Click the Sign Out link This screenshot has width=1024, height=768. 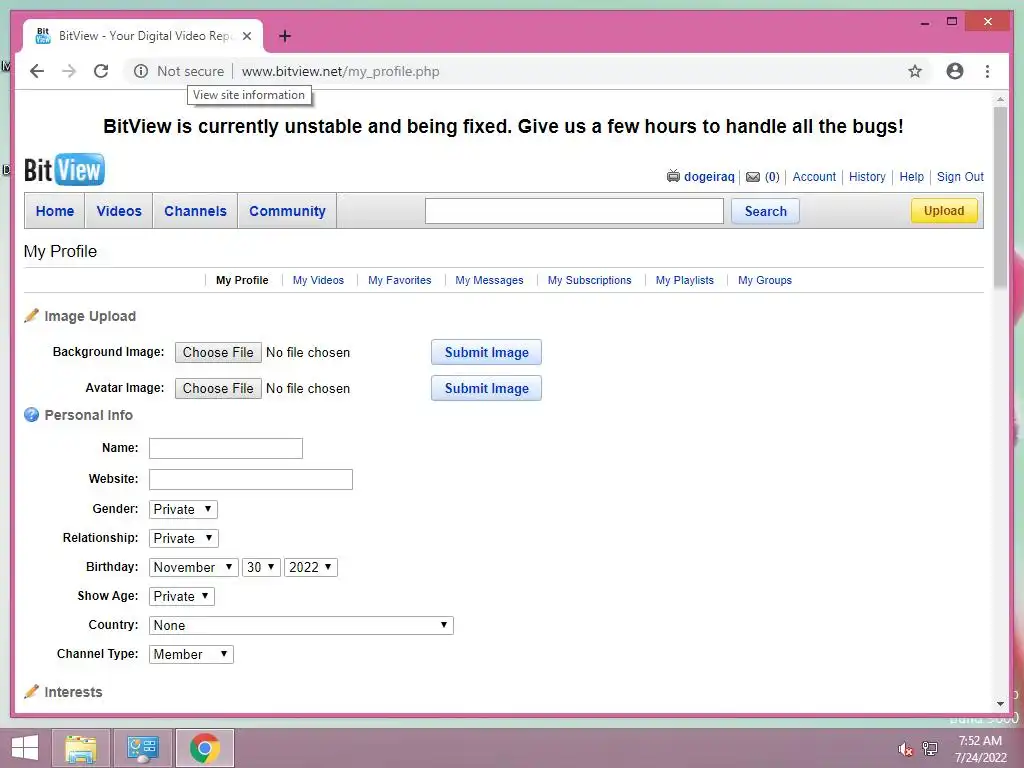pos(960,176)
